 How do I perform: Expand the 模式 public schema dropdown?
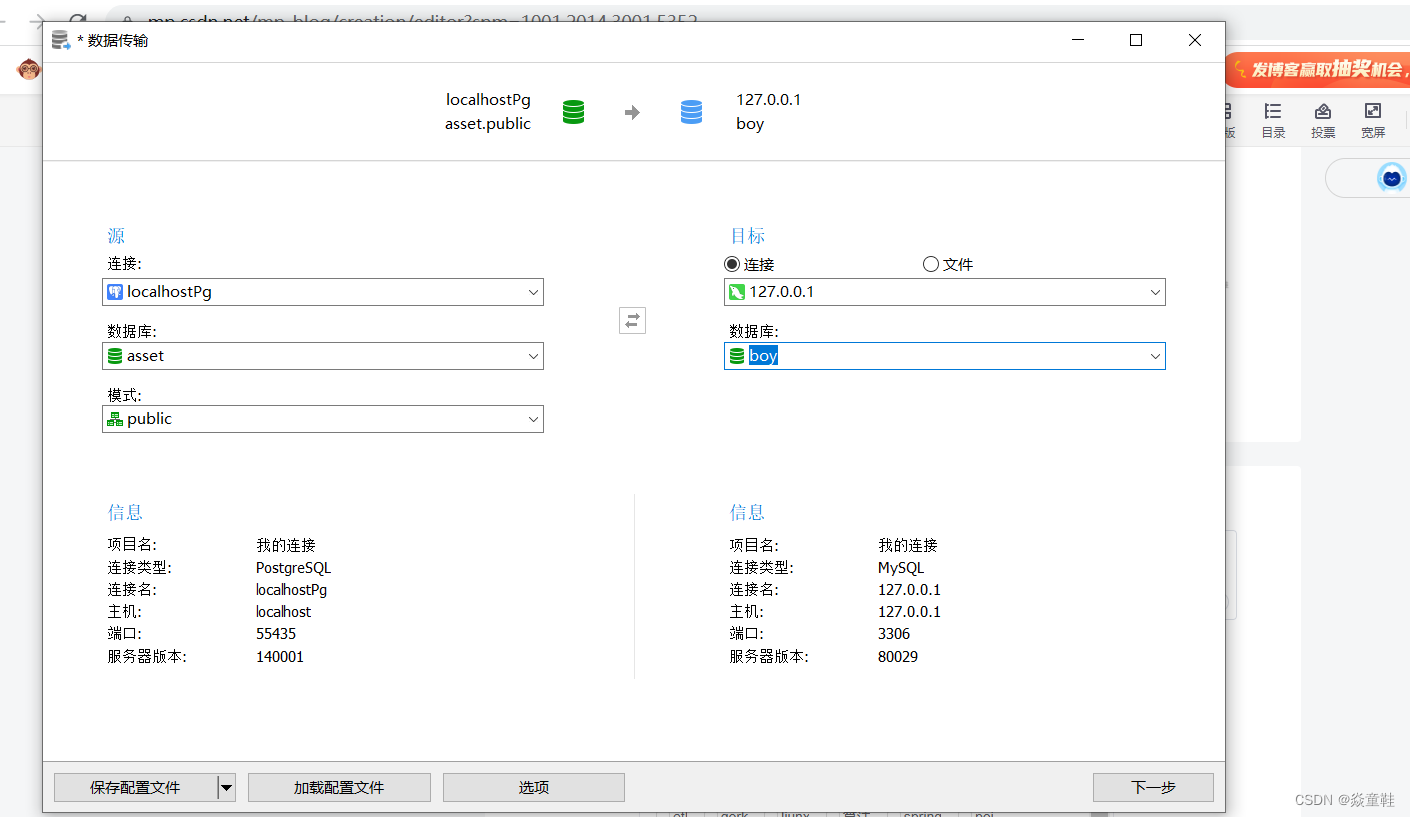click(533, 419)
